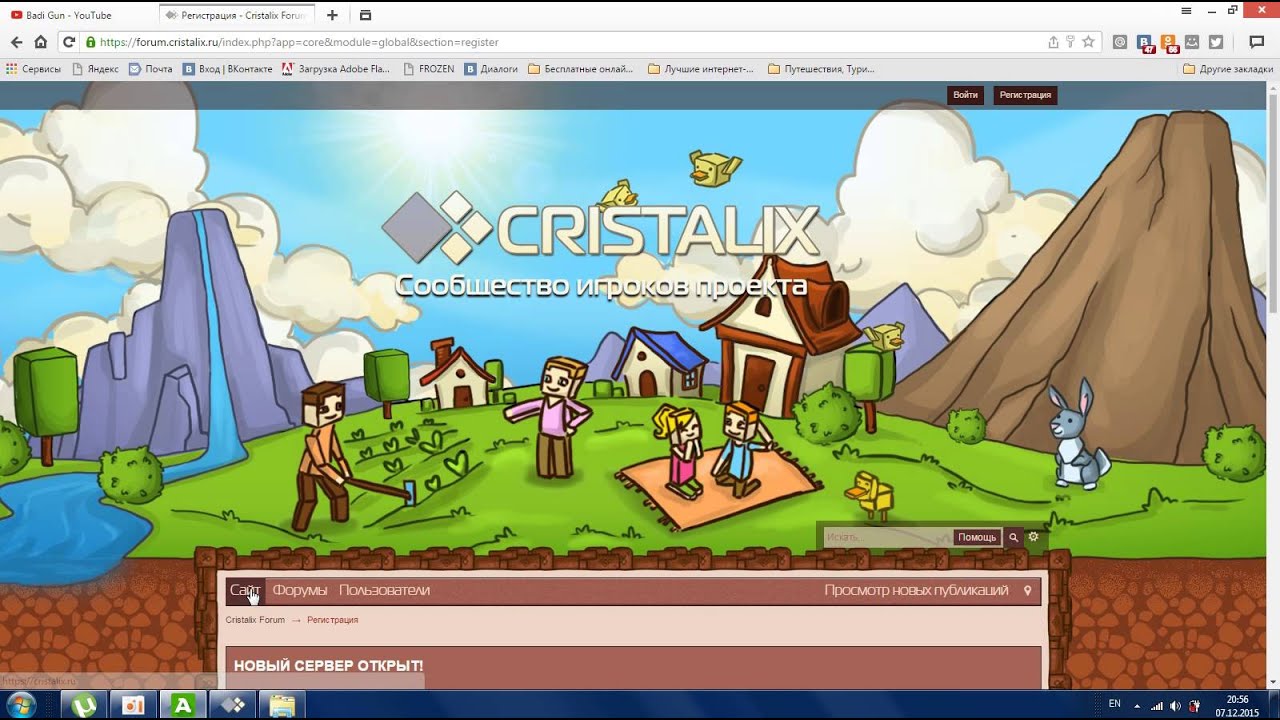Open the chat bubble panel icon
The image size is (1280, 720).
point(1257,42)
